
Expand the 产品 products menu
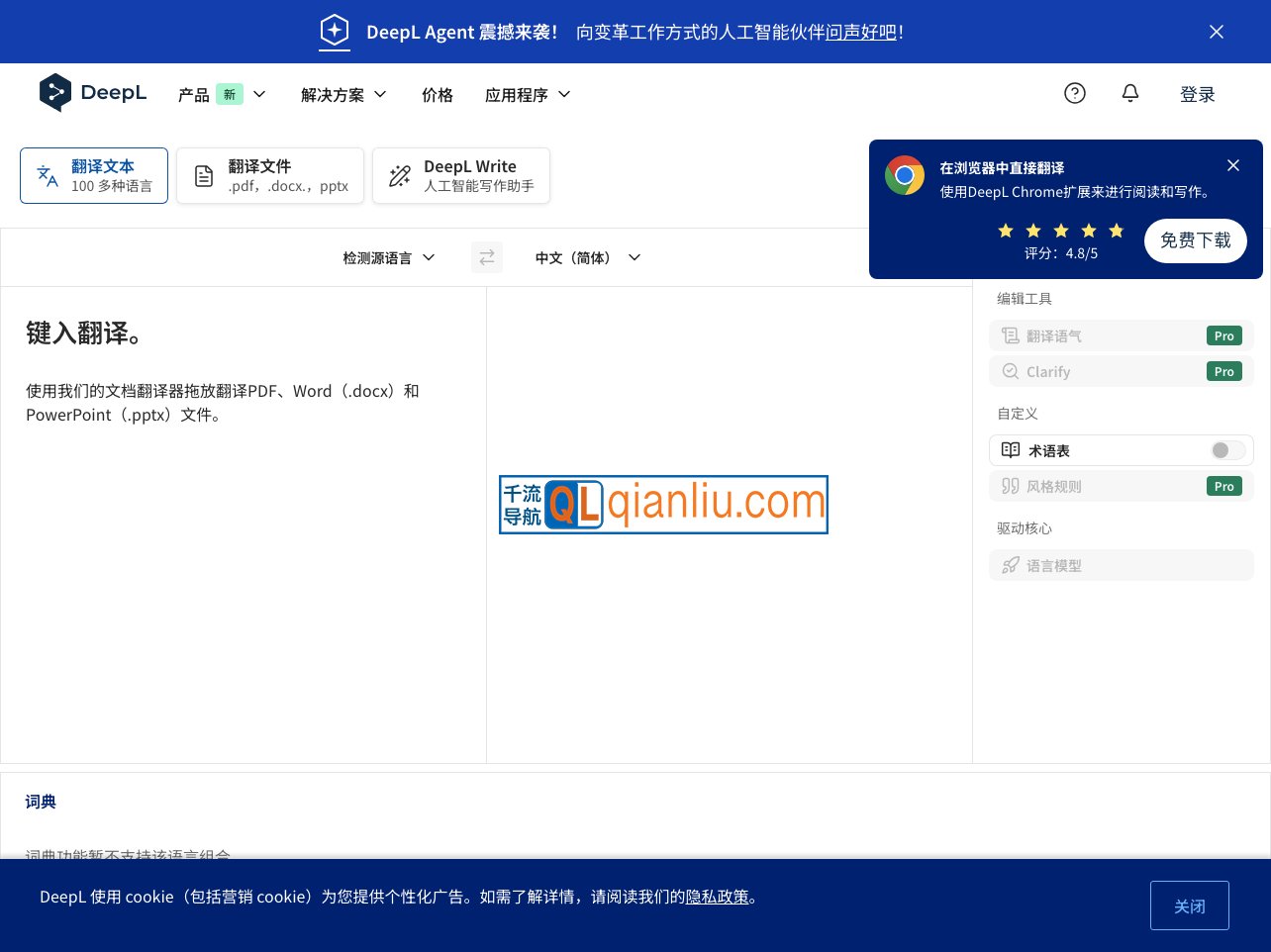click(x=222, y=94)
